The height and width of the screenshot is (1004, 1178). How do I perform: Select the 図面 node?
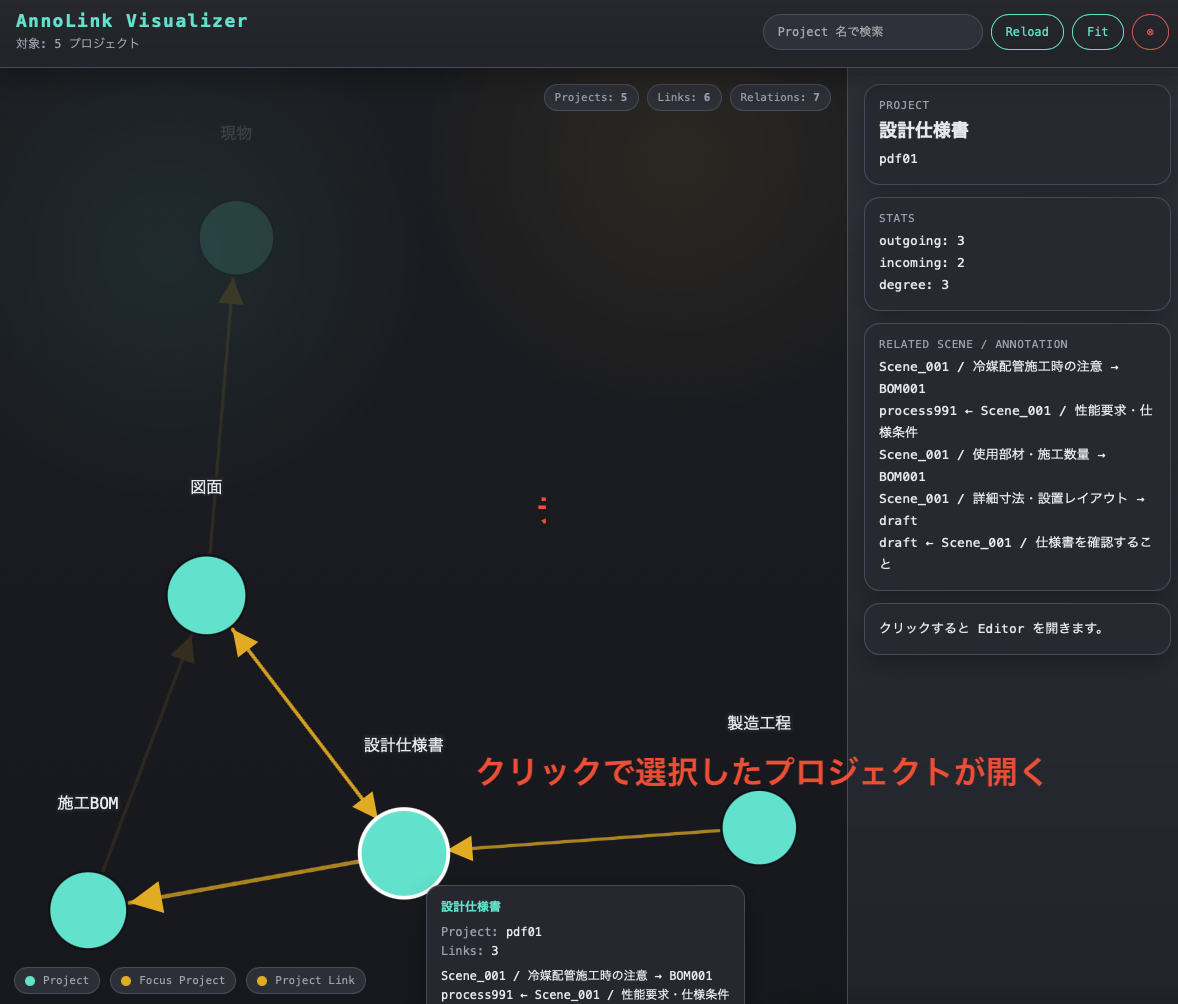pyautogui.click(x=206, y=595)
